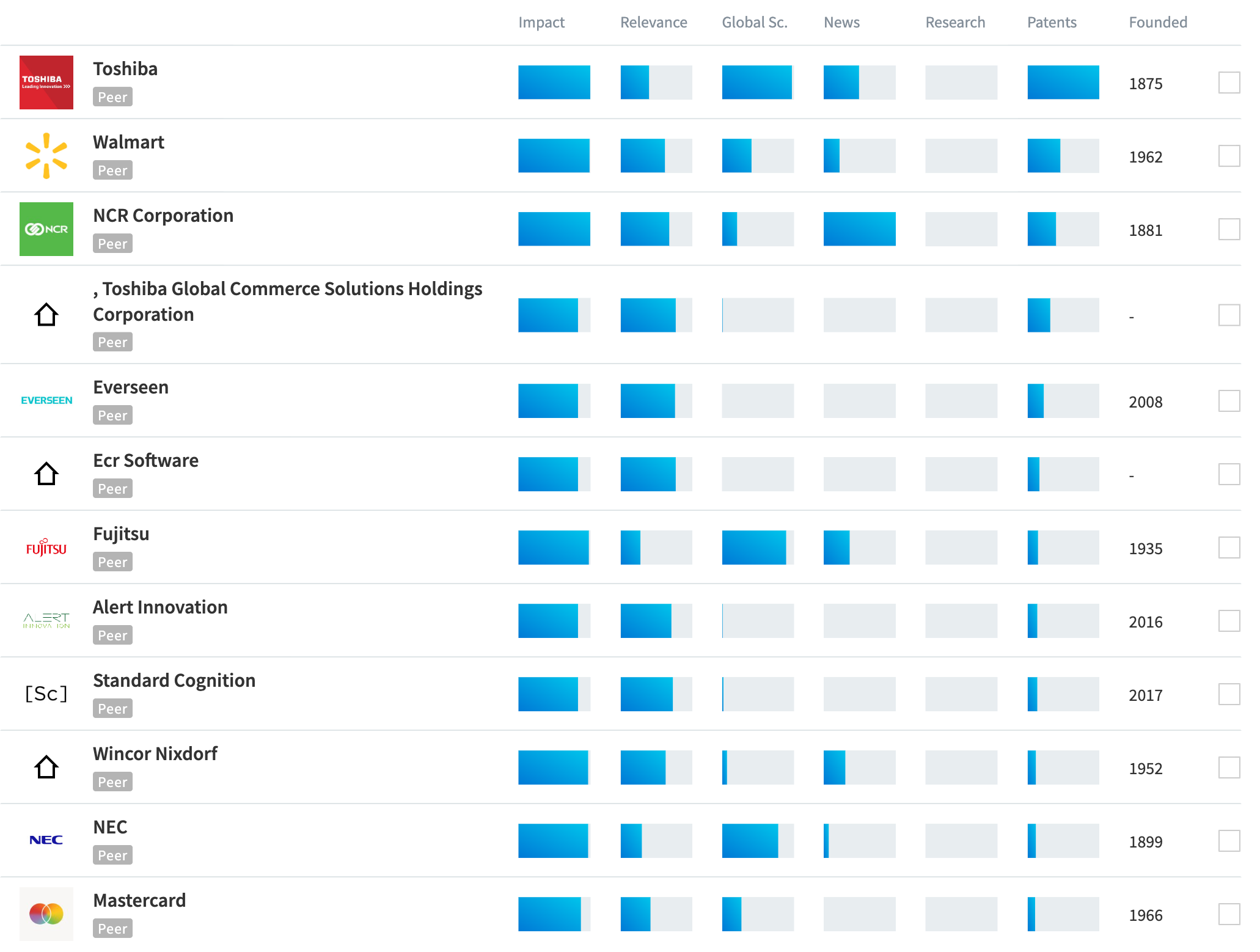This screenshot has width=1260, height=952.
Task: Tick the checkbox for Toshiba row
Action: pyautogui.click(x=1229, y=82)
